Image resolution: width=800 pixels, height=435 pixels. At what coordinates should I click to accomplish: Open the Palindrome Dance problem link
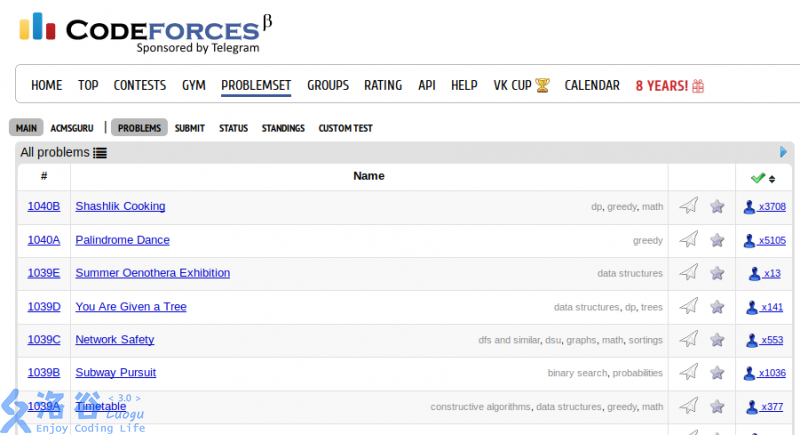coord(122,240)
